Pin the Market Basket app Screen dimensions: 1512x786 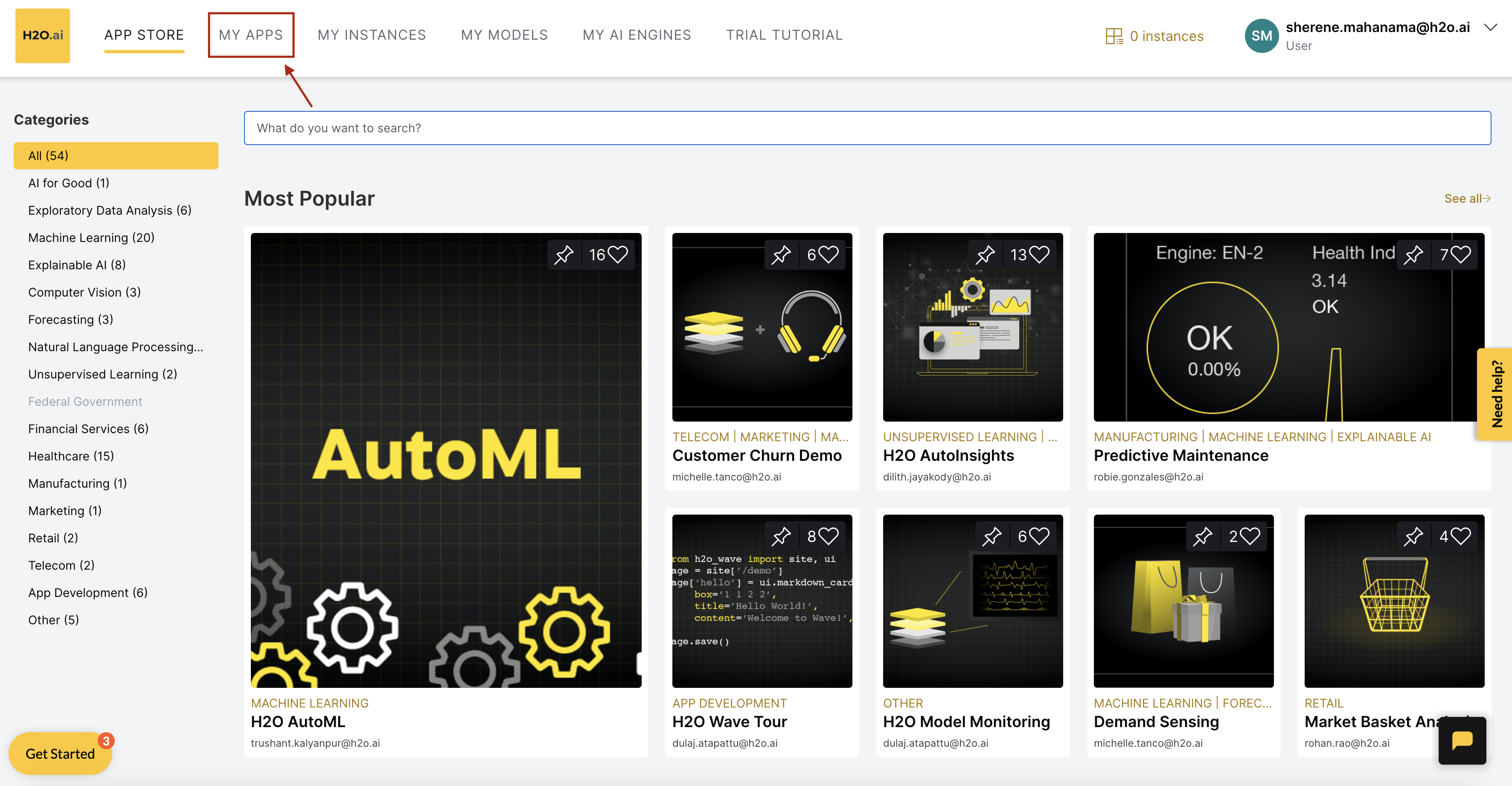(x=1413, y=536)
